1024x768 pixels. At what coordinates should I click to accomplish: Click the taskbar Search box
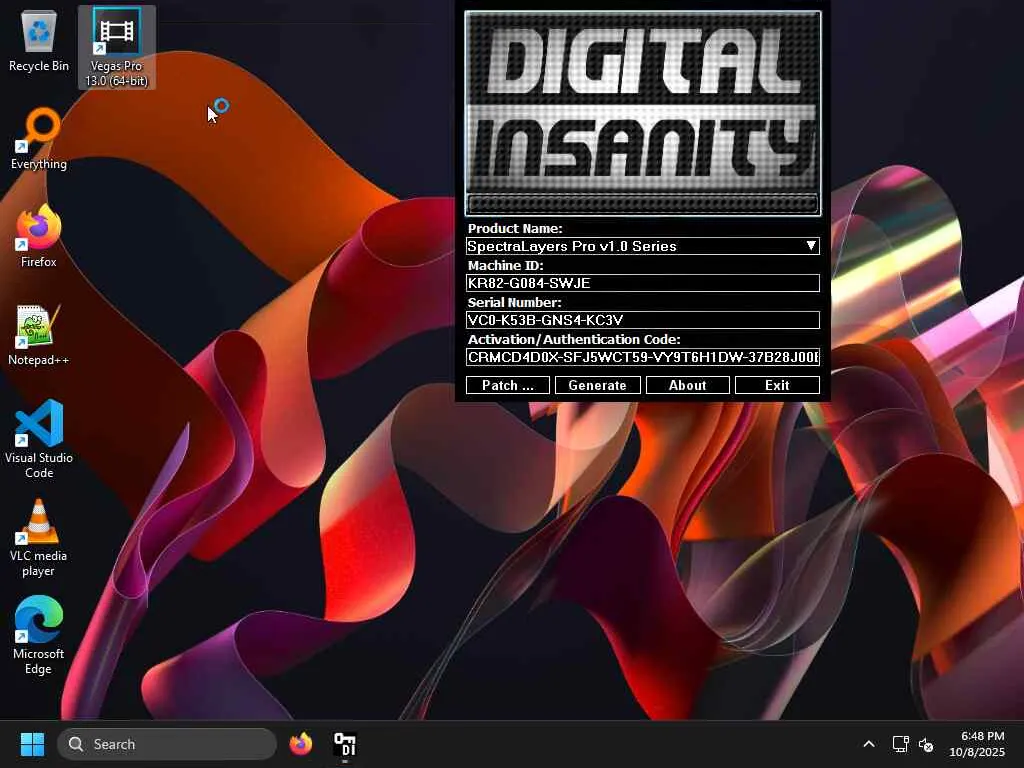click(x=167, y=744)
